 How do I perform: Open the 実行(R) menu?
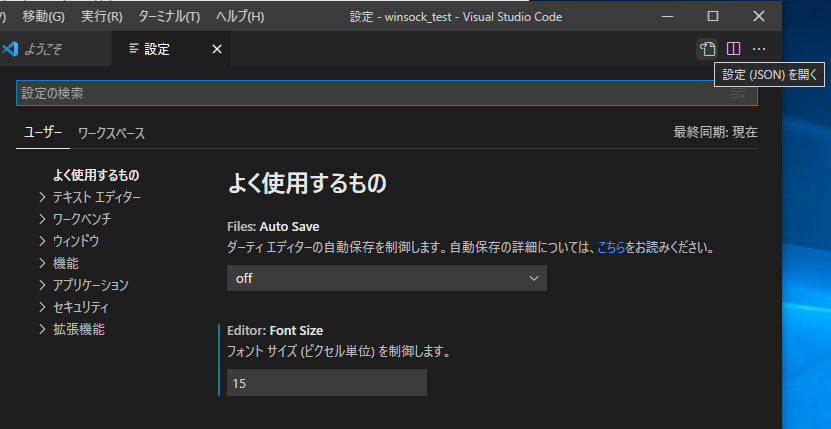[102, 16]
